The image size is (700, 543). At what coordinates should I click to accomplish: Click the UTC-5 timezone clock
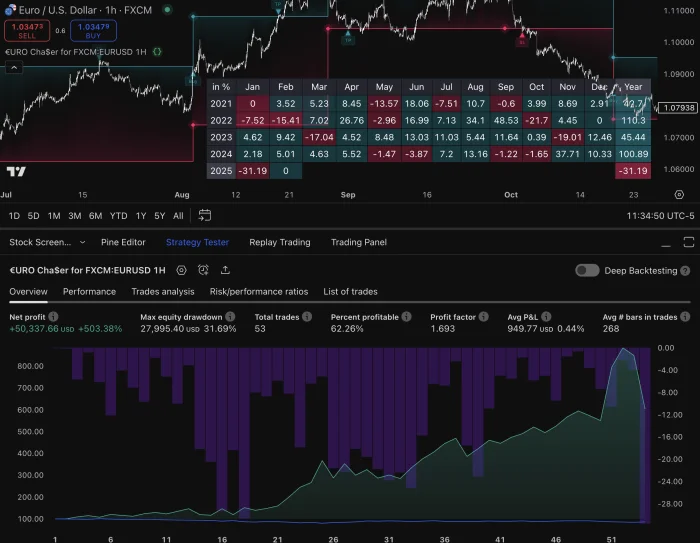(x=660, y=215)
